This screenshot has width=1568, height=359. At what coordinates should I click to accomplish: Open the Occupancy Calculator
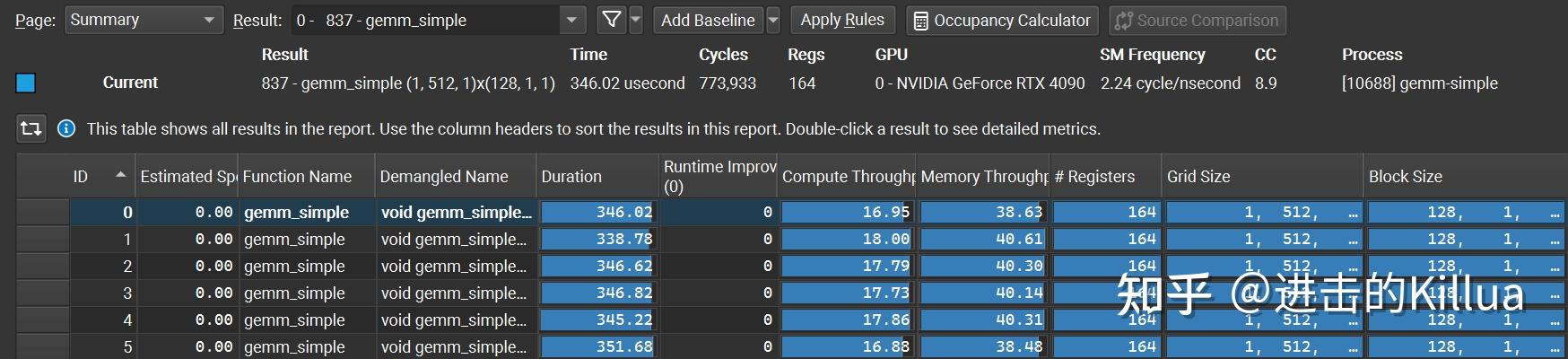[x=1002, y=20]
